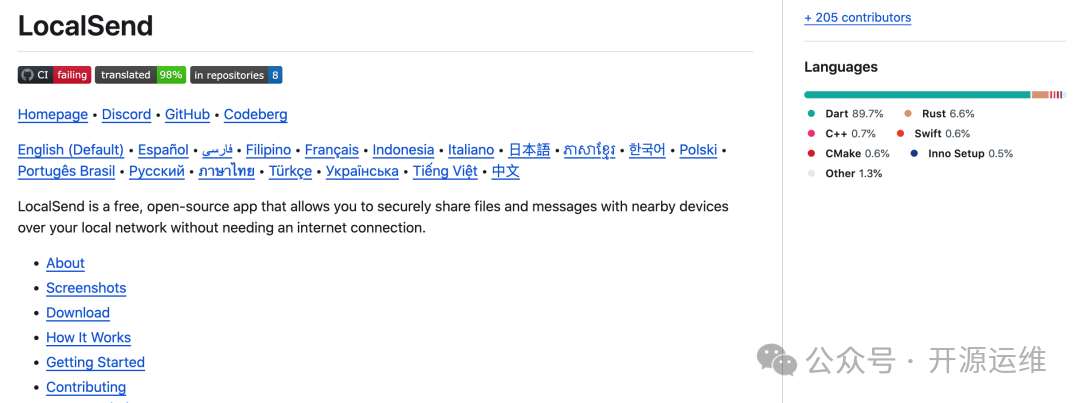Jump to the About section
Viewport: 1080px width, 403px height.
(65, 263)
